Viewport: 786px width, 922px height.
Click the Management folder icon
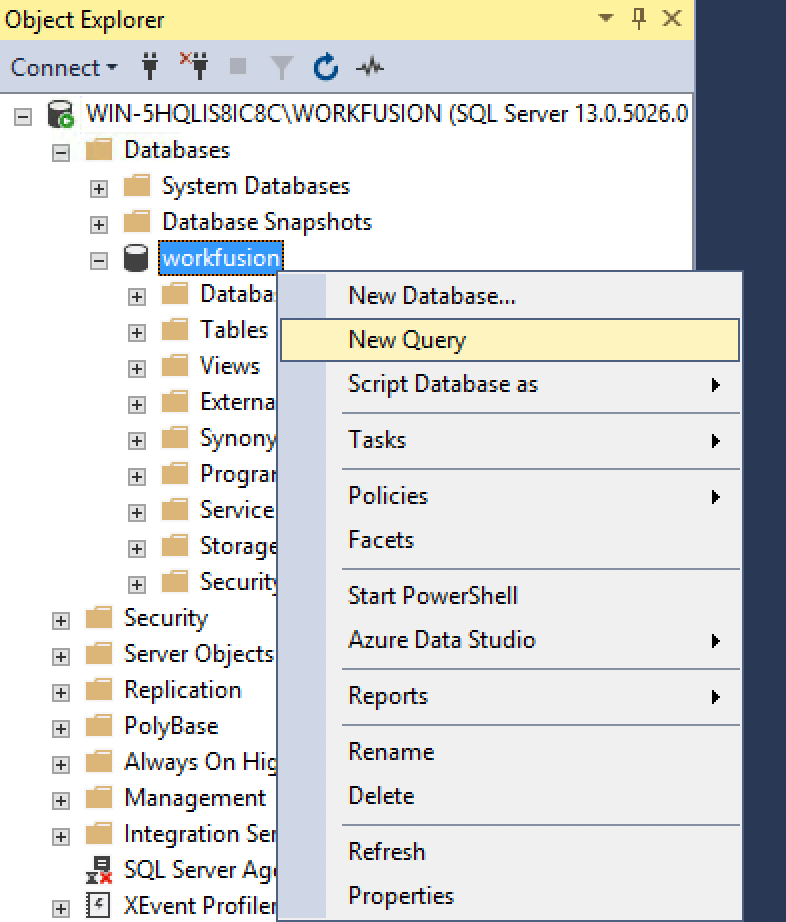coord(99,797)
